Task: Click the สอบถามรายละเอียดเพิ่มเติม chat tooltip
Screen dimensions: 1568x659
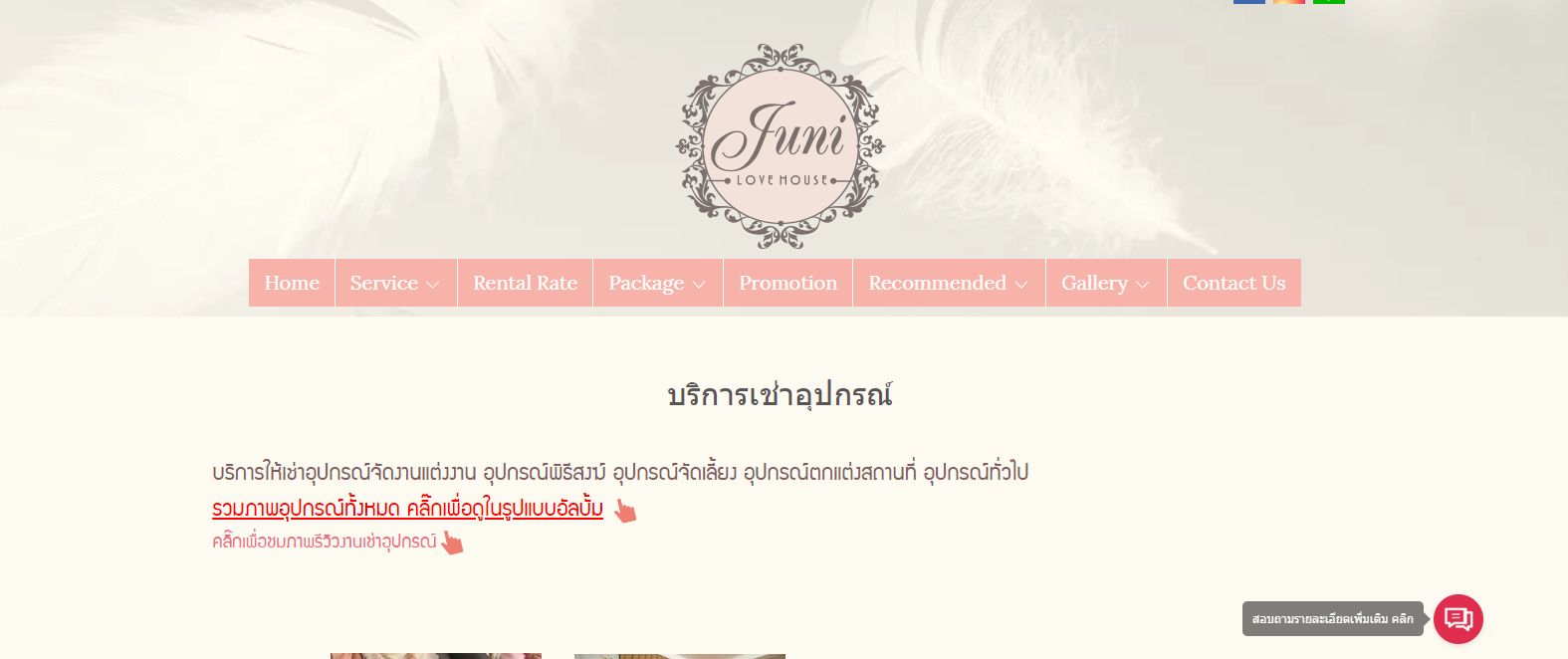Action: [1333, 619]
